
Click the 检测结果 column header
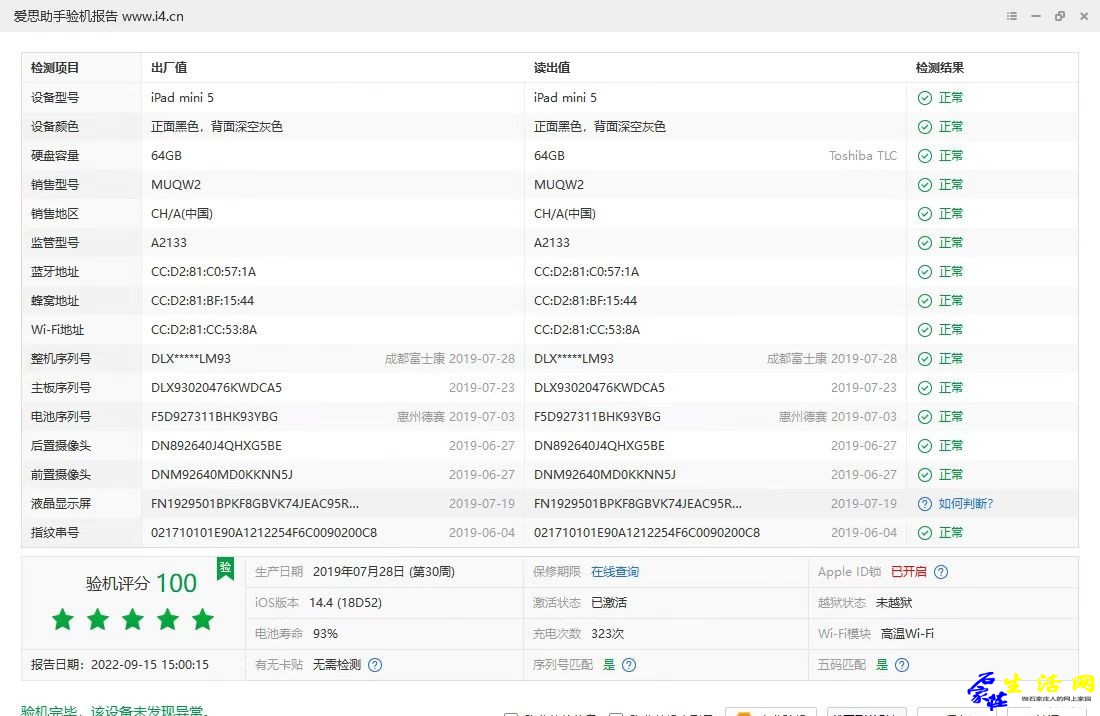click(940, 67)
